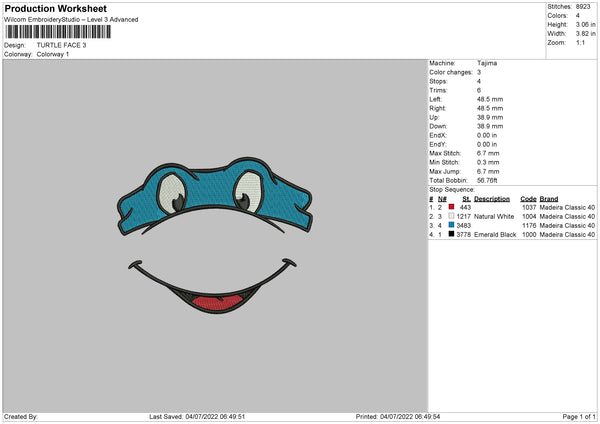600x424 pixels.
Task: Select the "Colorway 1" value
Action: [x=53, y=54]
